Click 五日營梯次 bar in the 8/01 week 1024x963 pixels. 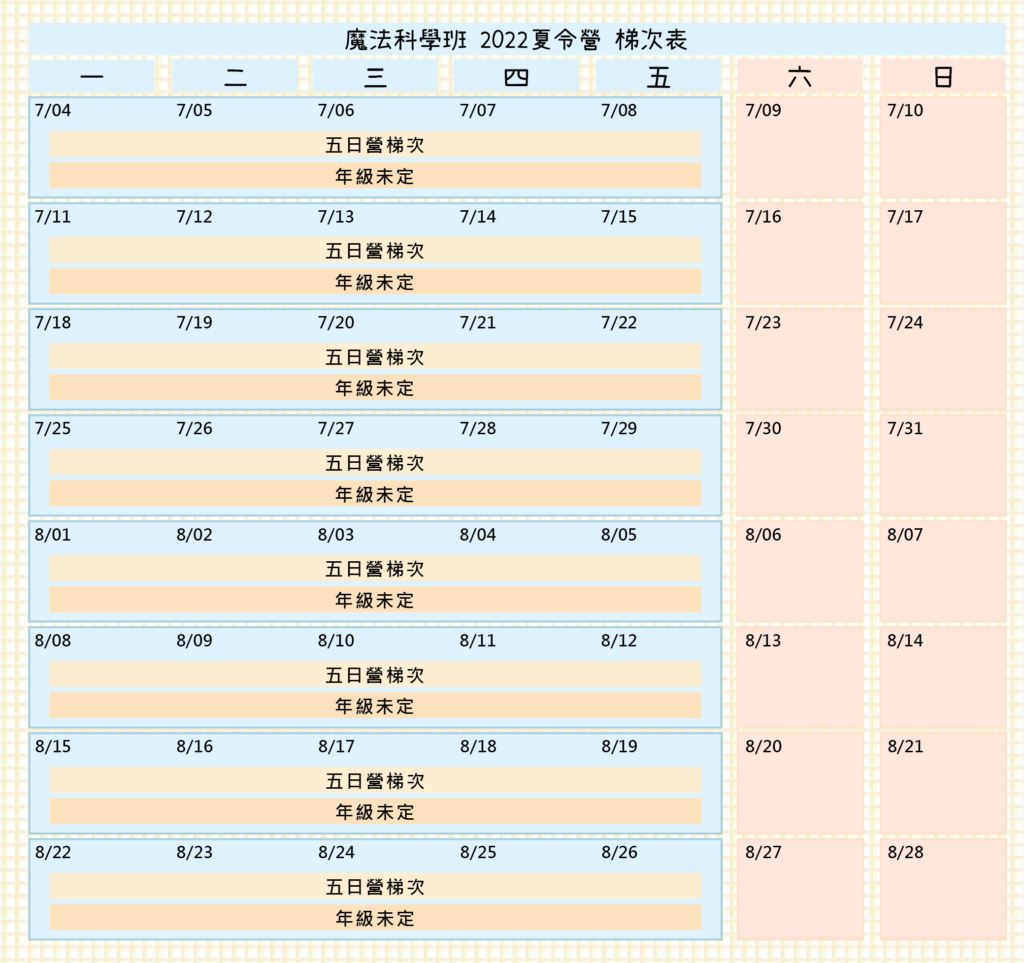pos(376,569)
